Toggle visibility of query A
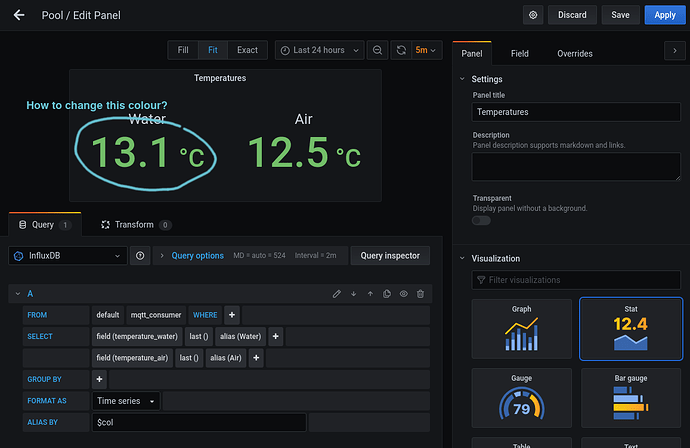This screenshot has width=690, height=448. pos(404,294)
